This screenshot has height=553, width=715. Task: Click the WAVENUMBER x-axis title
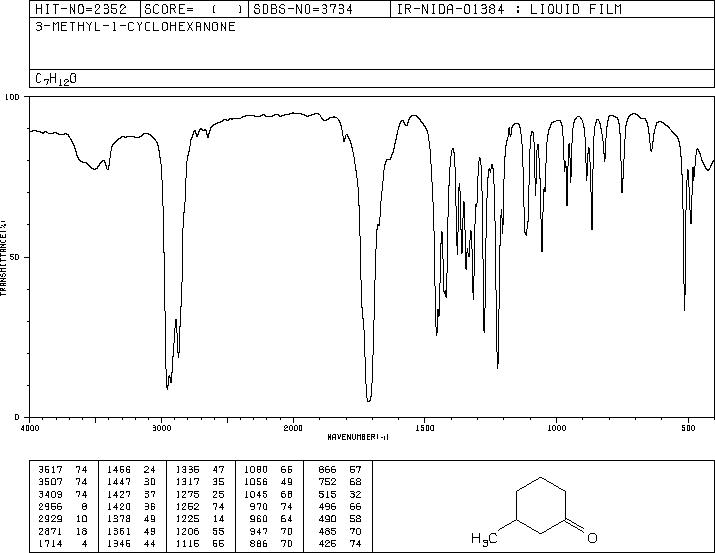pos(358,437)
